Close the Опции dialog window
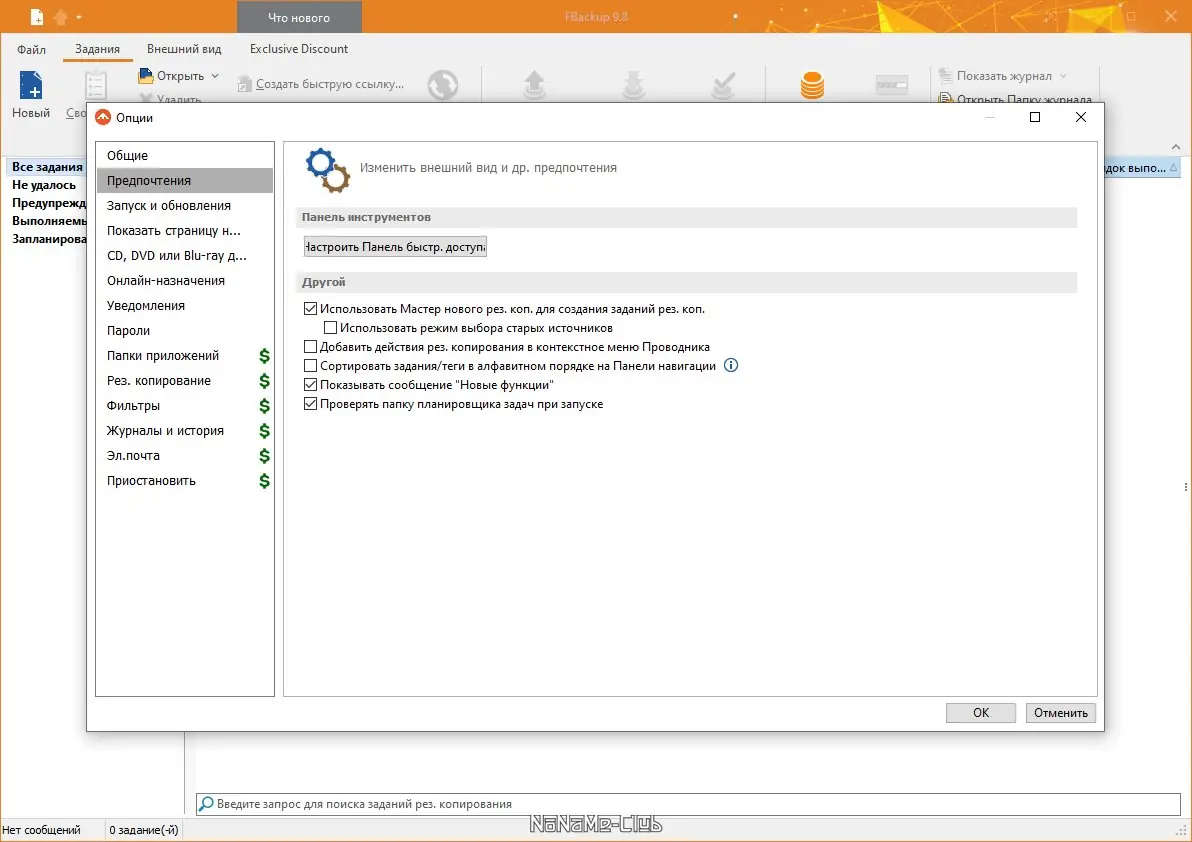Screen dimensions: 1192x842 pos(1080,117)
